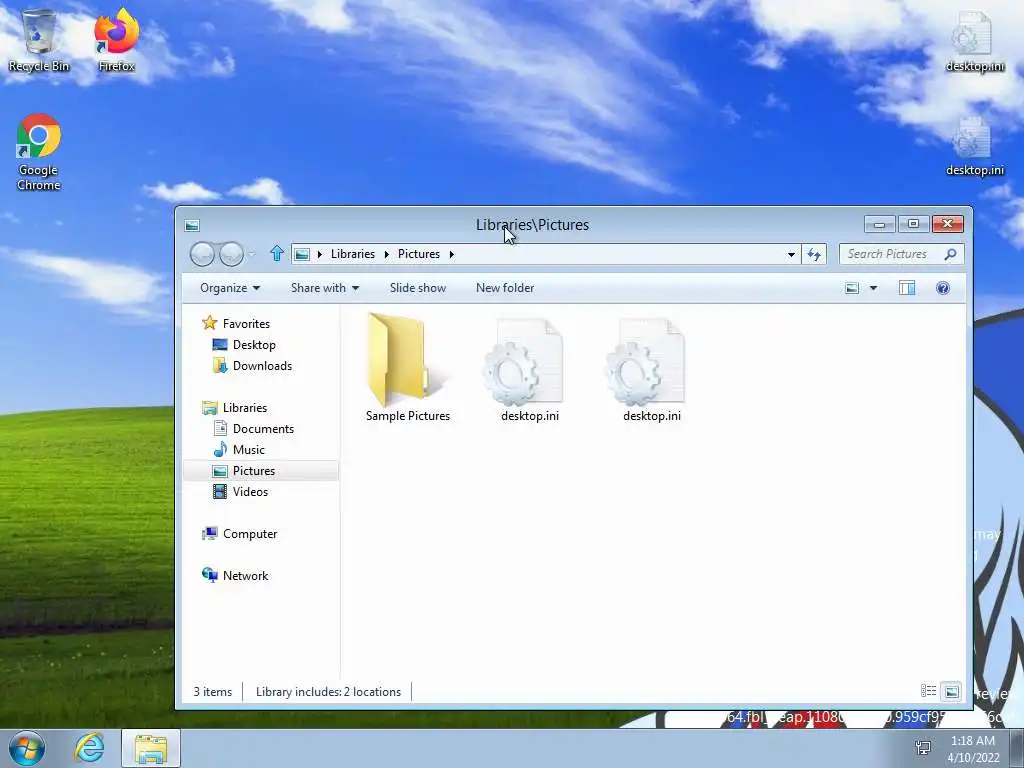Toggle the preview pane button

pyautogui.click(x=906, y=288)
